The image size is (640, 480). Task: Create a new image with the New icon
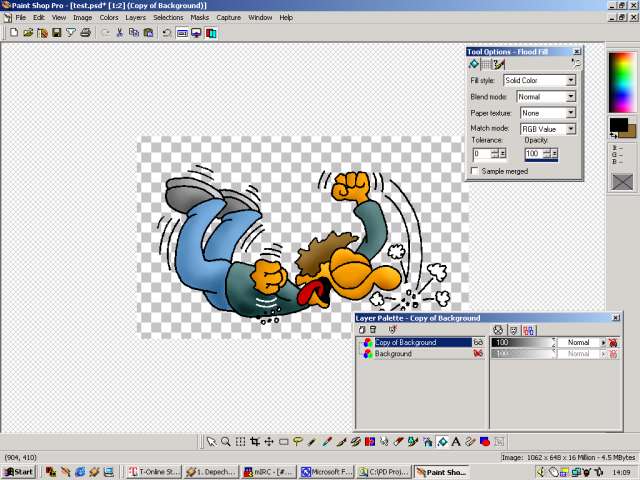14,33
